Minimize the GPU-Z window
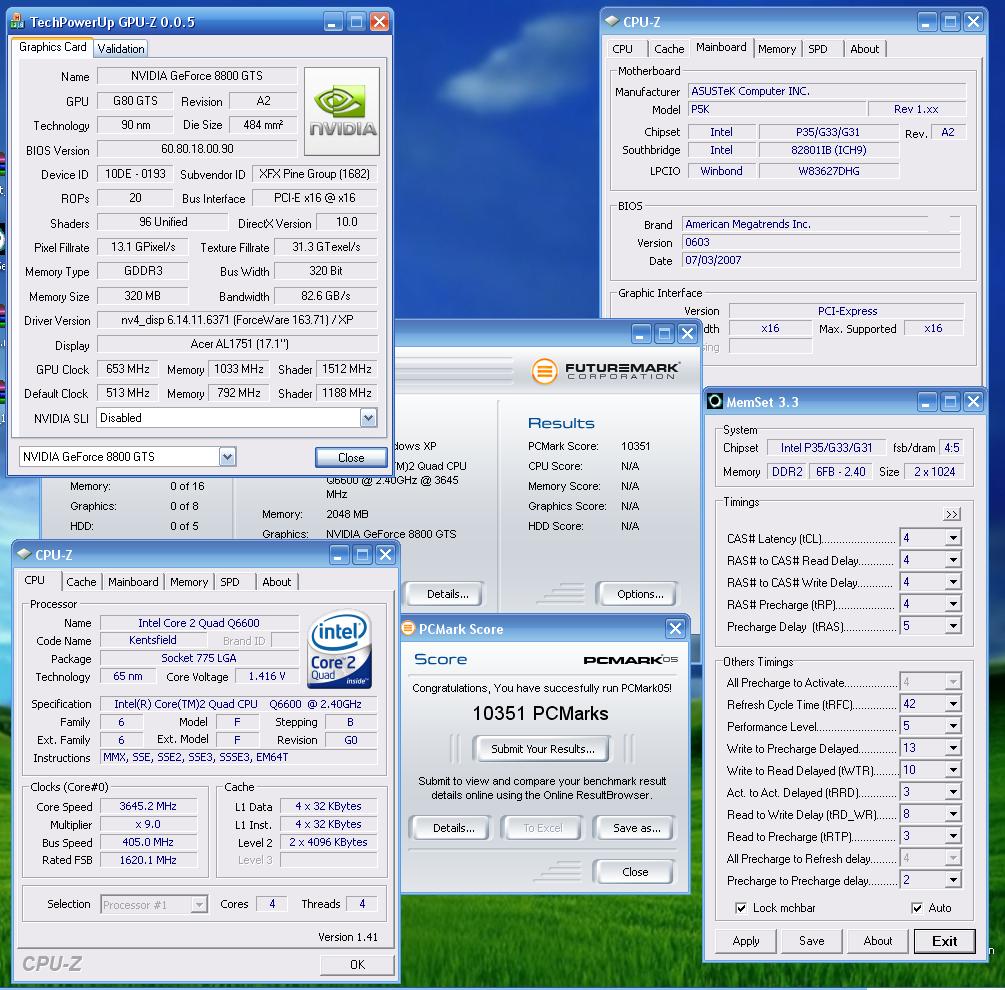This screenshot has height=990, width=1005. [x=333, y=22]
